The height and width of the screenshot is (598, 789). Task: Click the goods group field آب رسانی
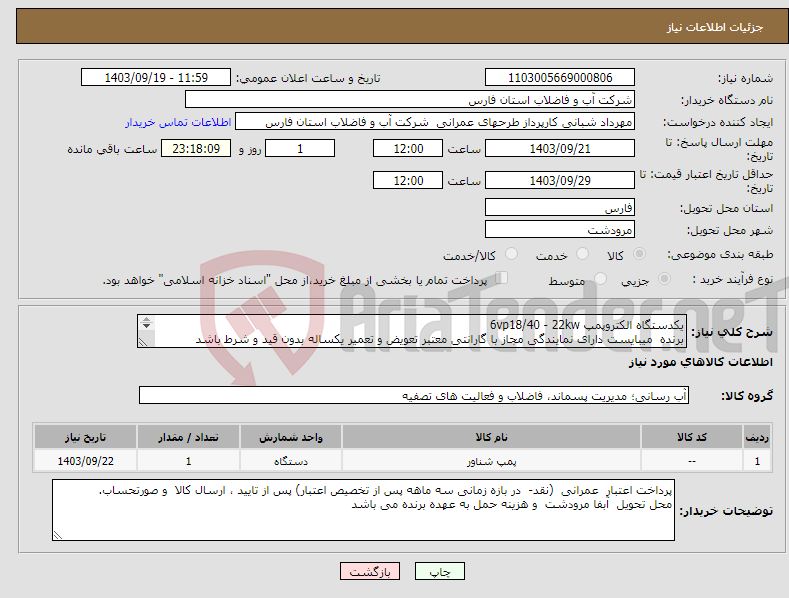pyautogui.click(x=414, y=396)
